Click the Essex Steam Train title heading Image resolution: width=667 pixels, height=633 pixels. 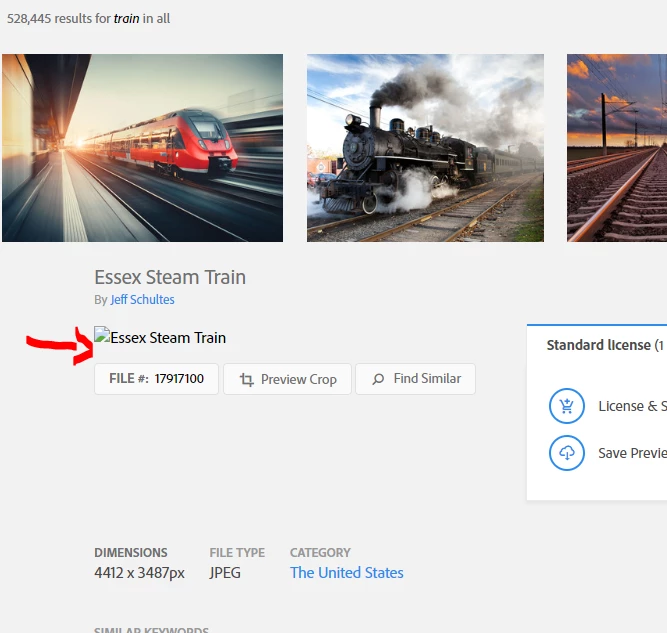tap(170, 277)
